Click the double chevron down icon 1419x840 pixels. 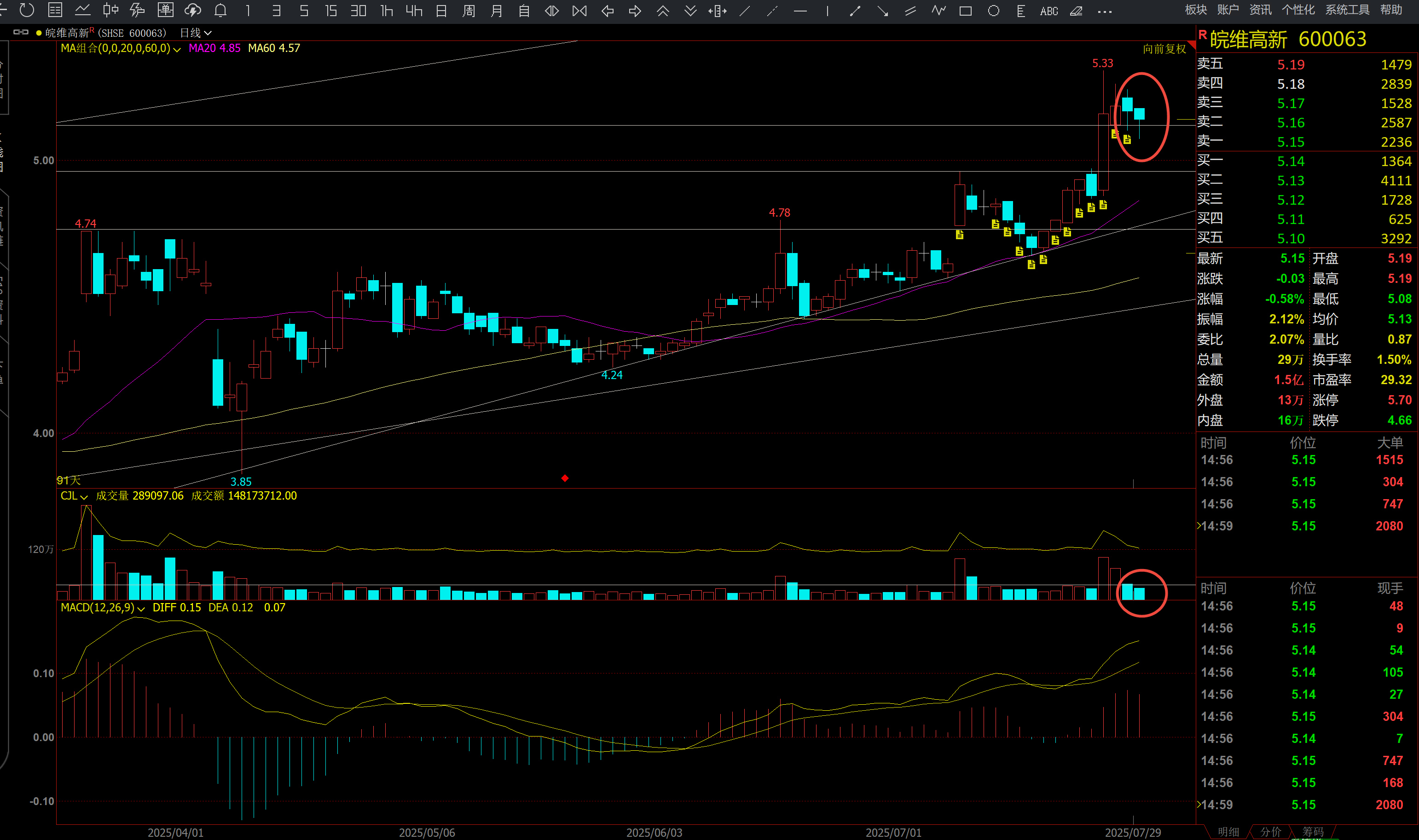(x=690, y=11)
